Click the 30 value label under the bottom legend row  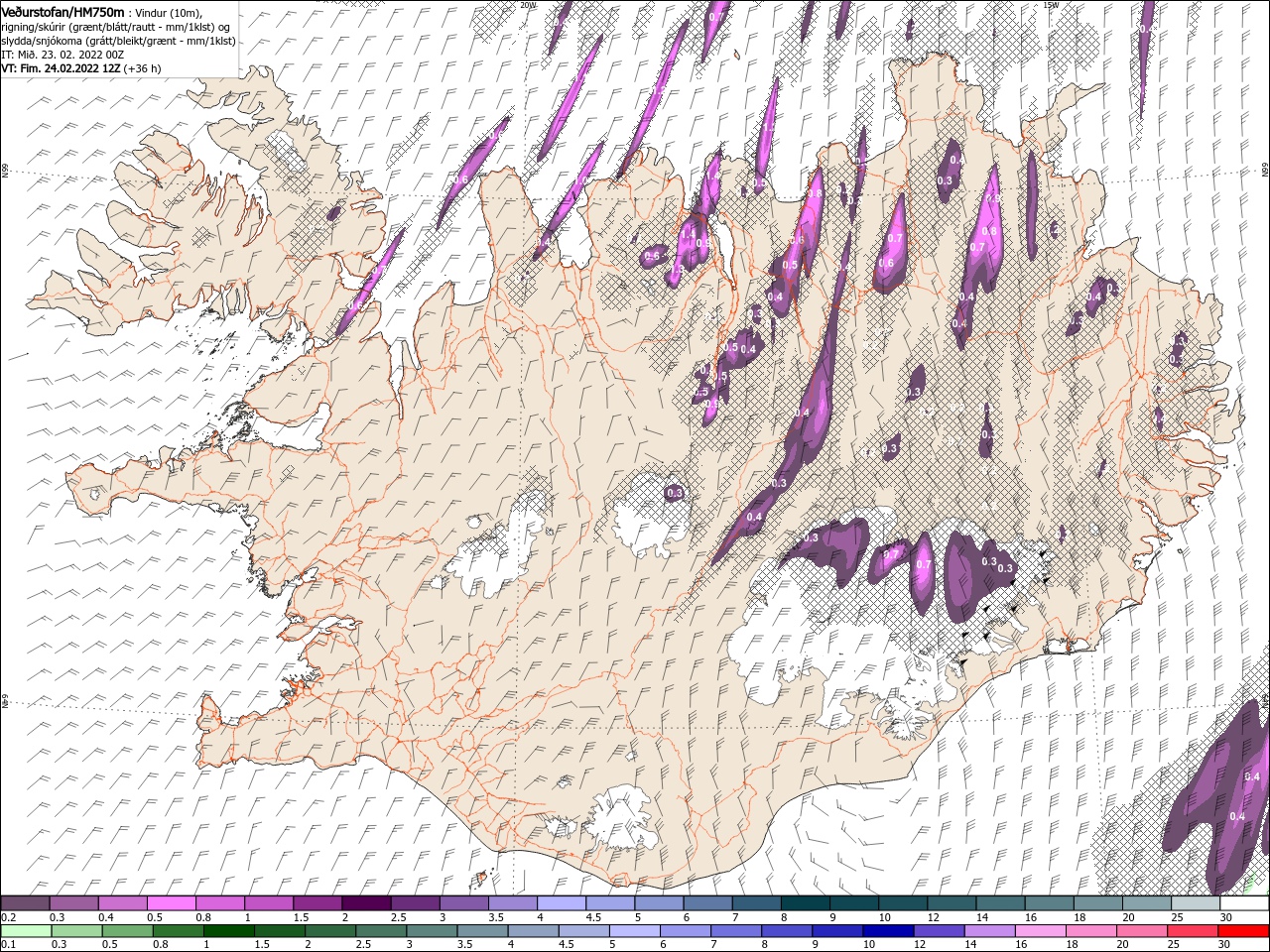1226,944
